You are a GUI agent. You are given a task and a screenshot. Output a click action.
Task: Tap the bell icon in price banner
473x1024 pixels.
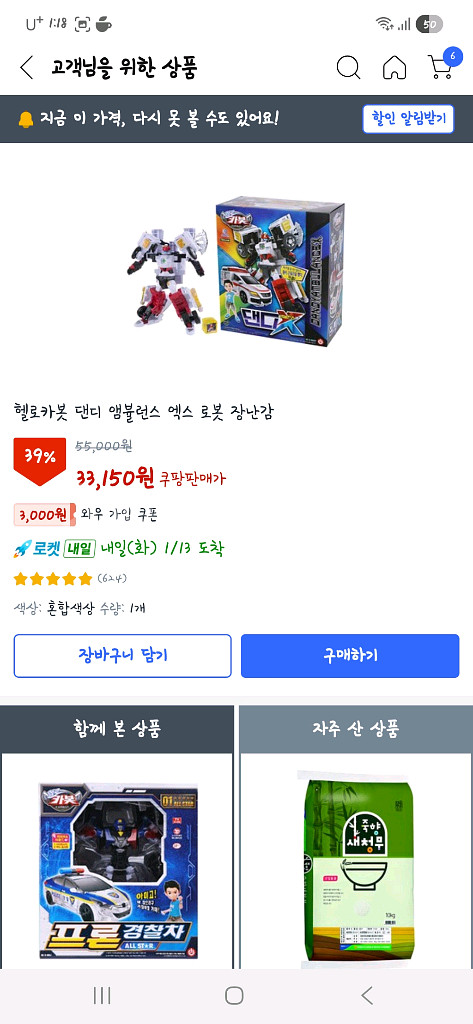(25, 120)
